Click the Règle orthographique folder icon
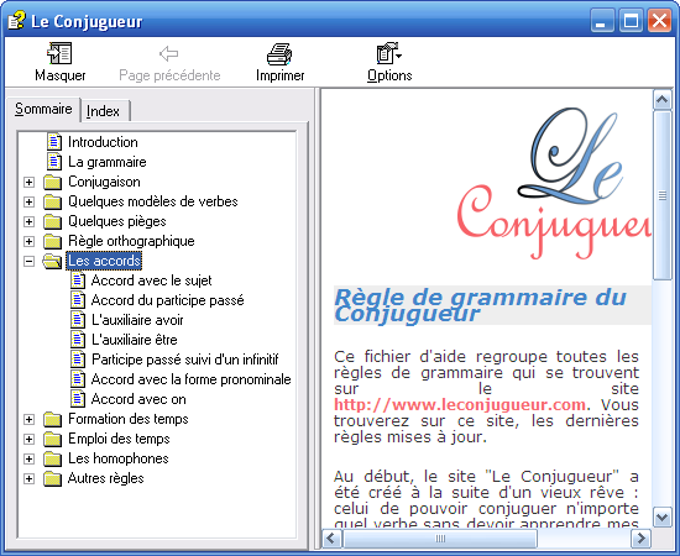Viewport: 680px width, 556px height. tap(52, 241)
